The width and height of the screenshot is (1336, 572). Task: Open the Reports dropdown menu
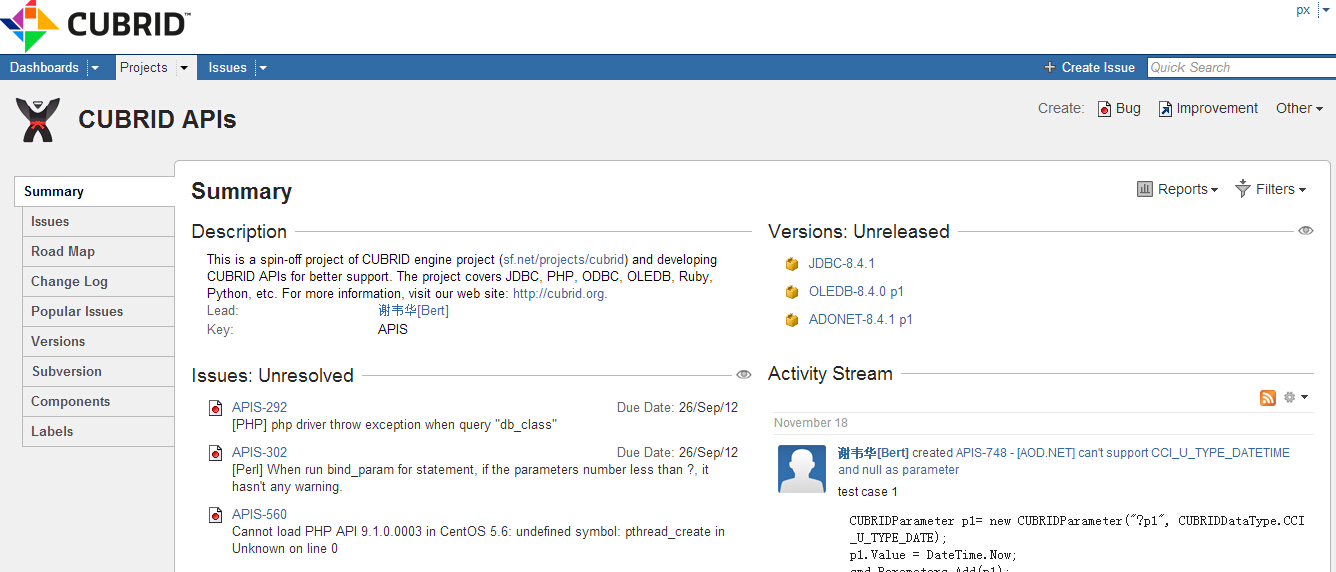(1178, 189)
